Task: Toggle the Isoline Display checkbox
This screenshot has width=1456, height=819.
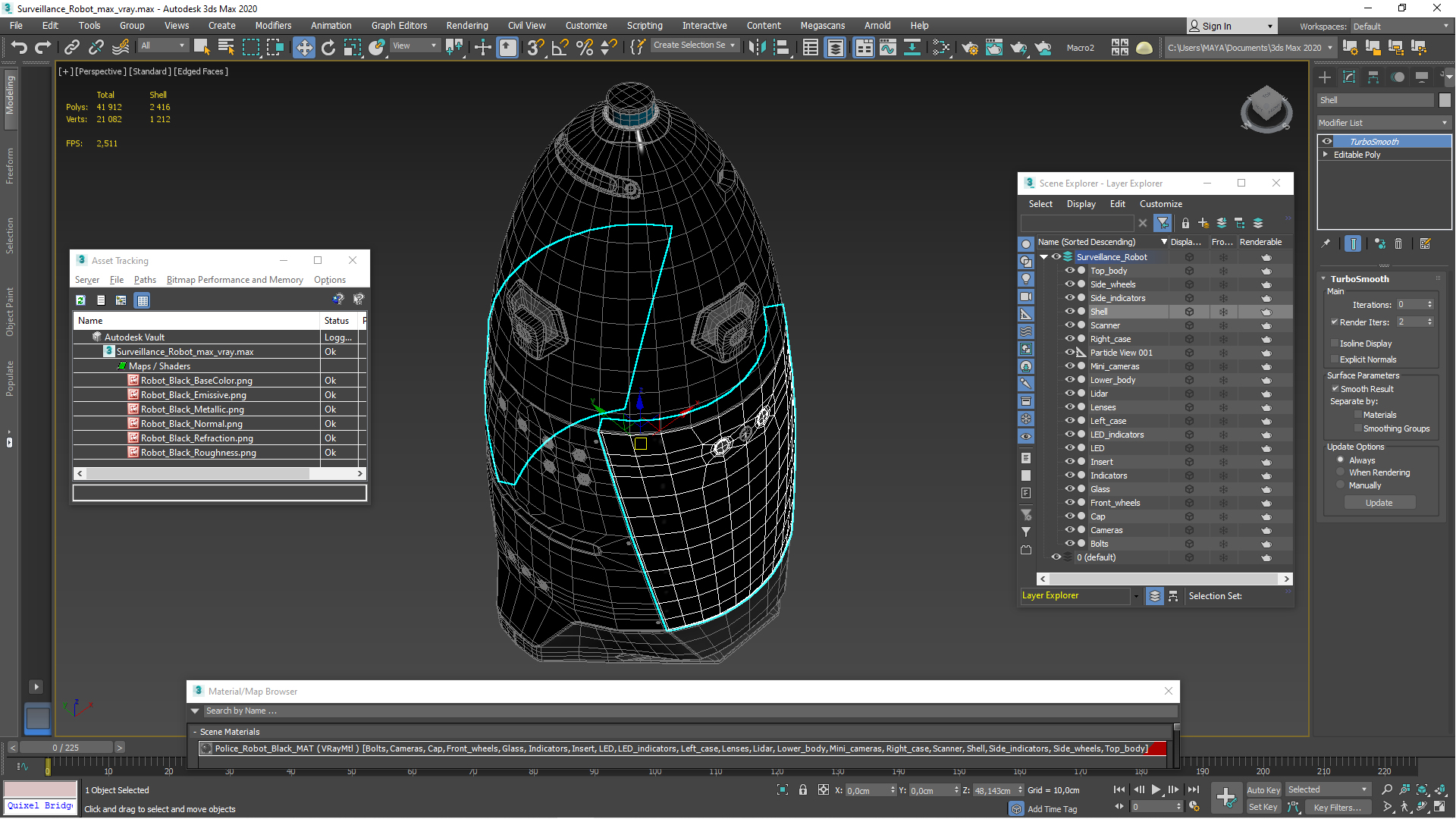Action: pyautogui.click(x=1335, y=344)
